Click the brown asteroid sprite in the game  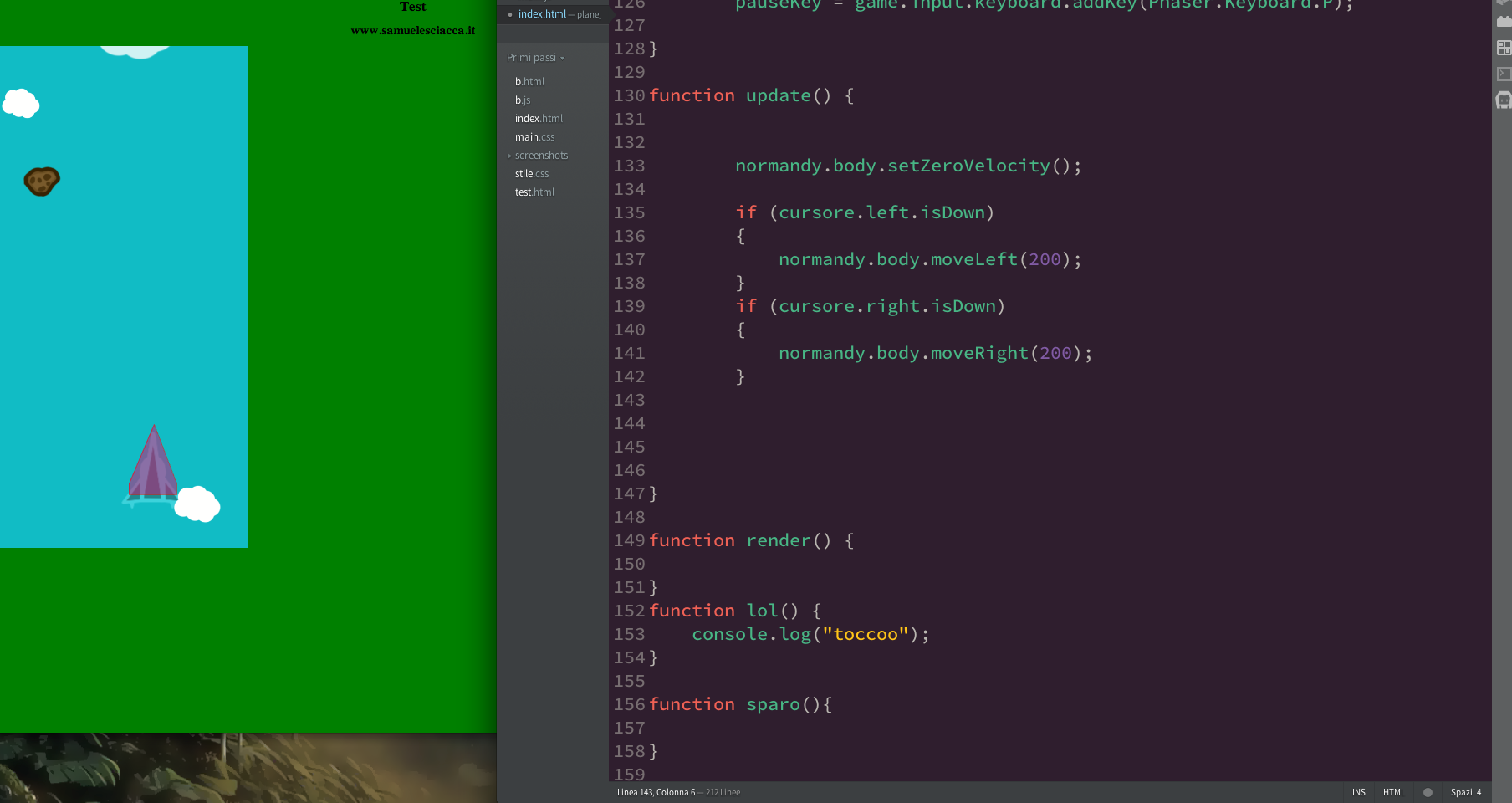(41, 181)
